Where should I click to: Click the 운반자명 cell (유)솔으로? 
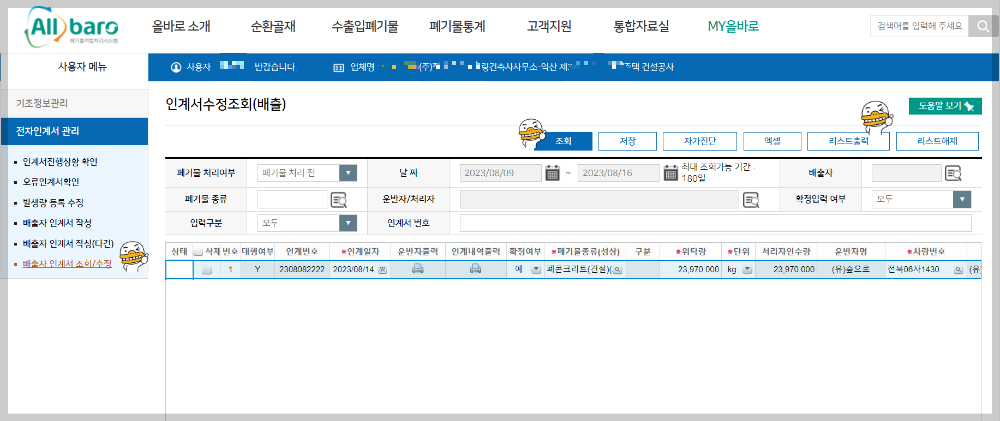850,270
